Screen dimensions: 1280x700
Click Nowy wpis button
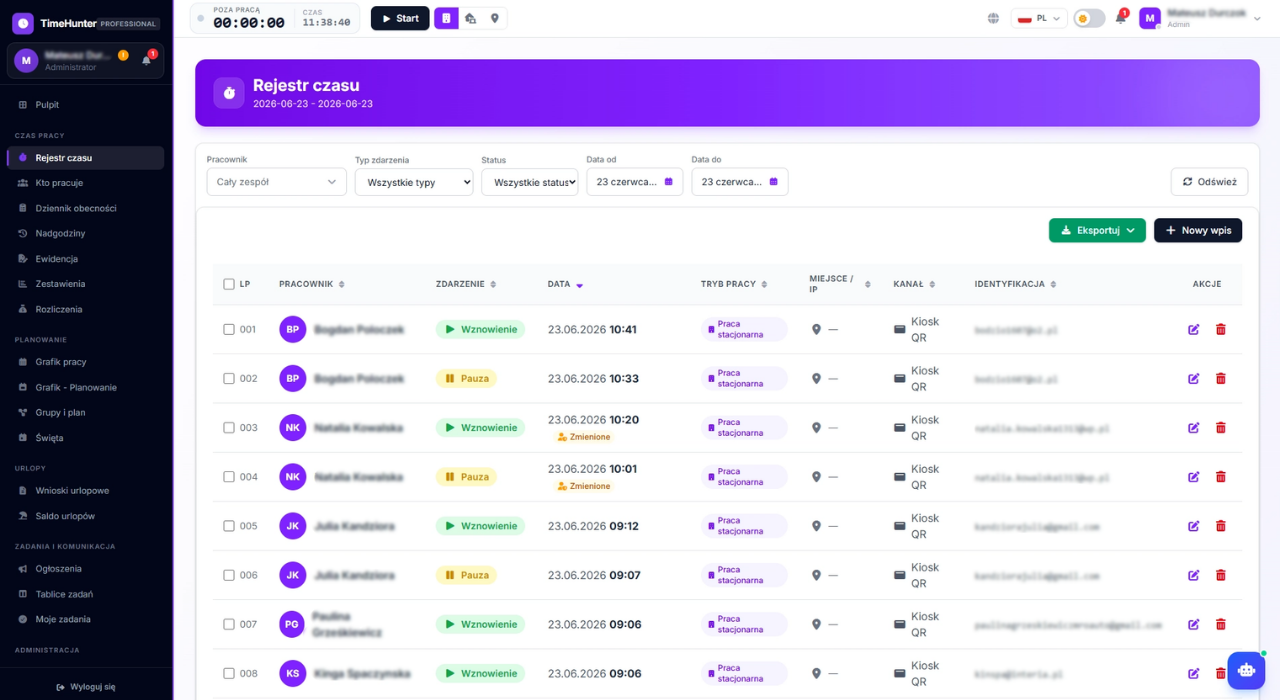pos(1198,230)
